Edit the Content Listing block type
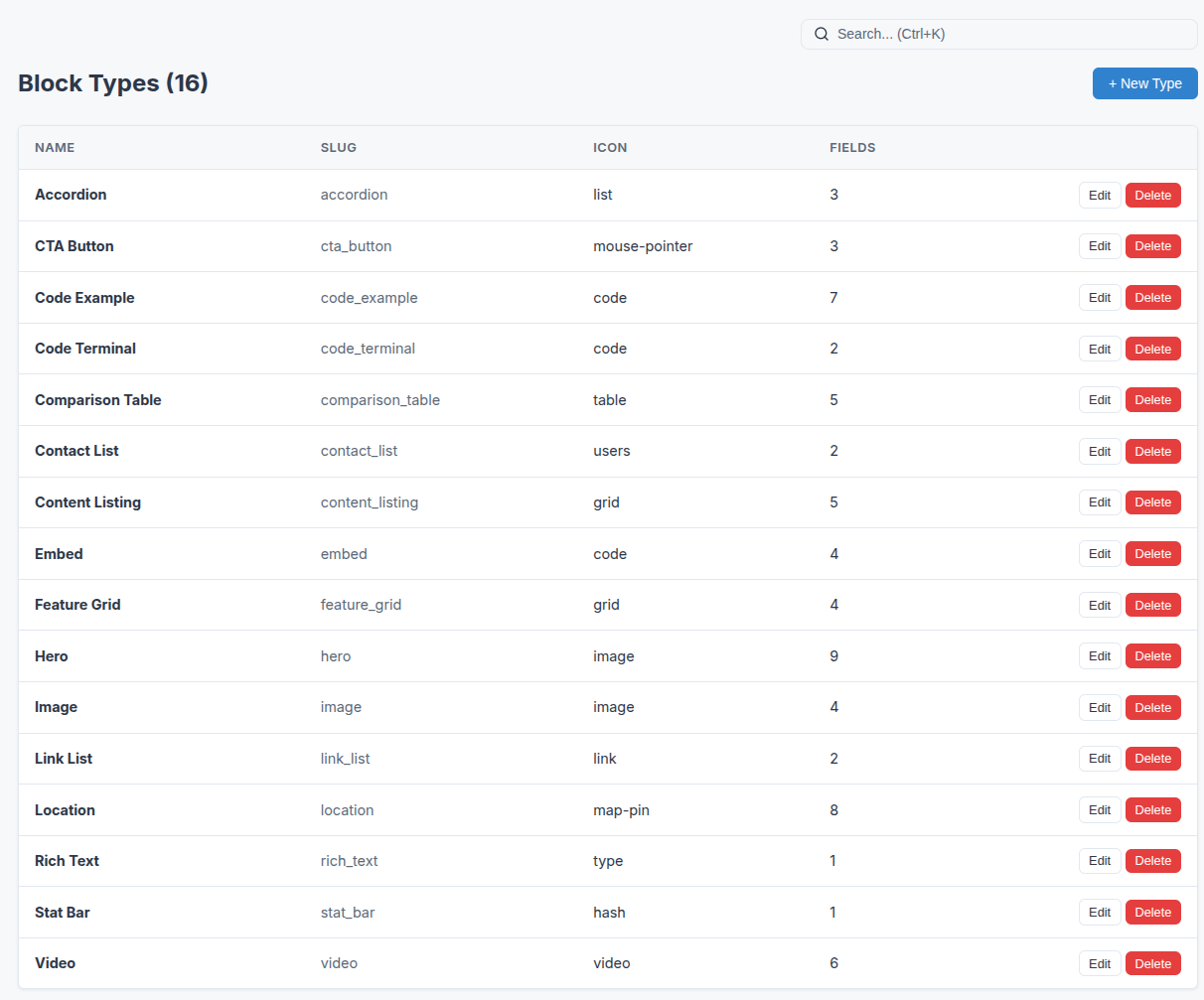The width and height of the screenshot is (1204, 1000). click(1099, 501)
